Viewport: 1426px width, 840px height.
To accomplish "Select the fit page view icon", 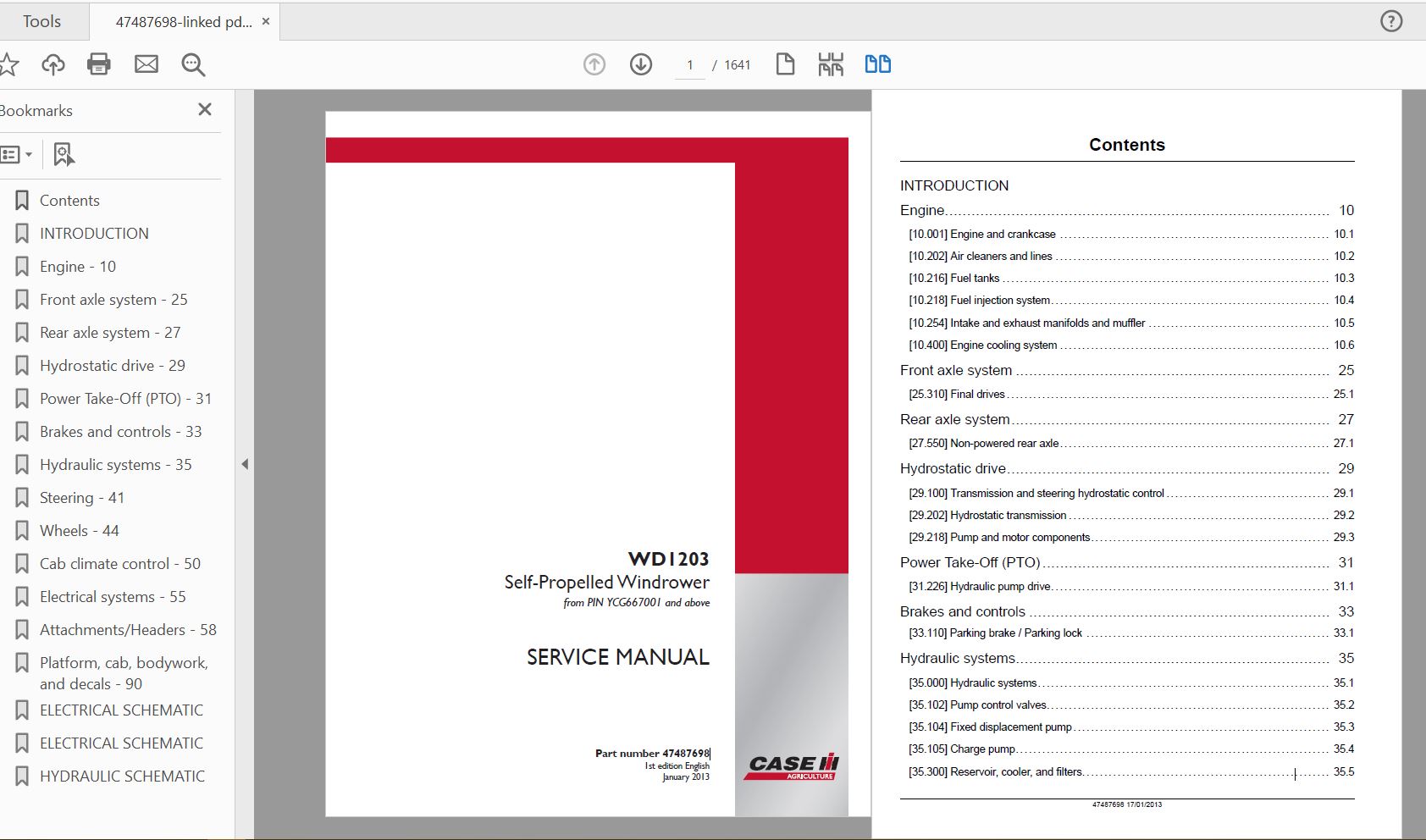I will [785, 64].
